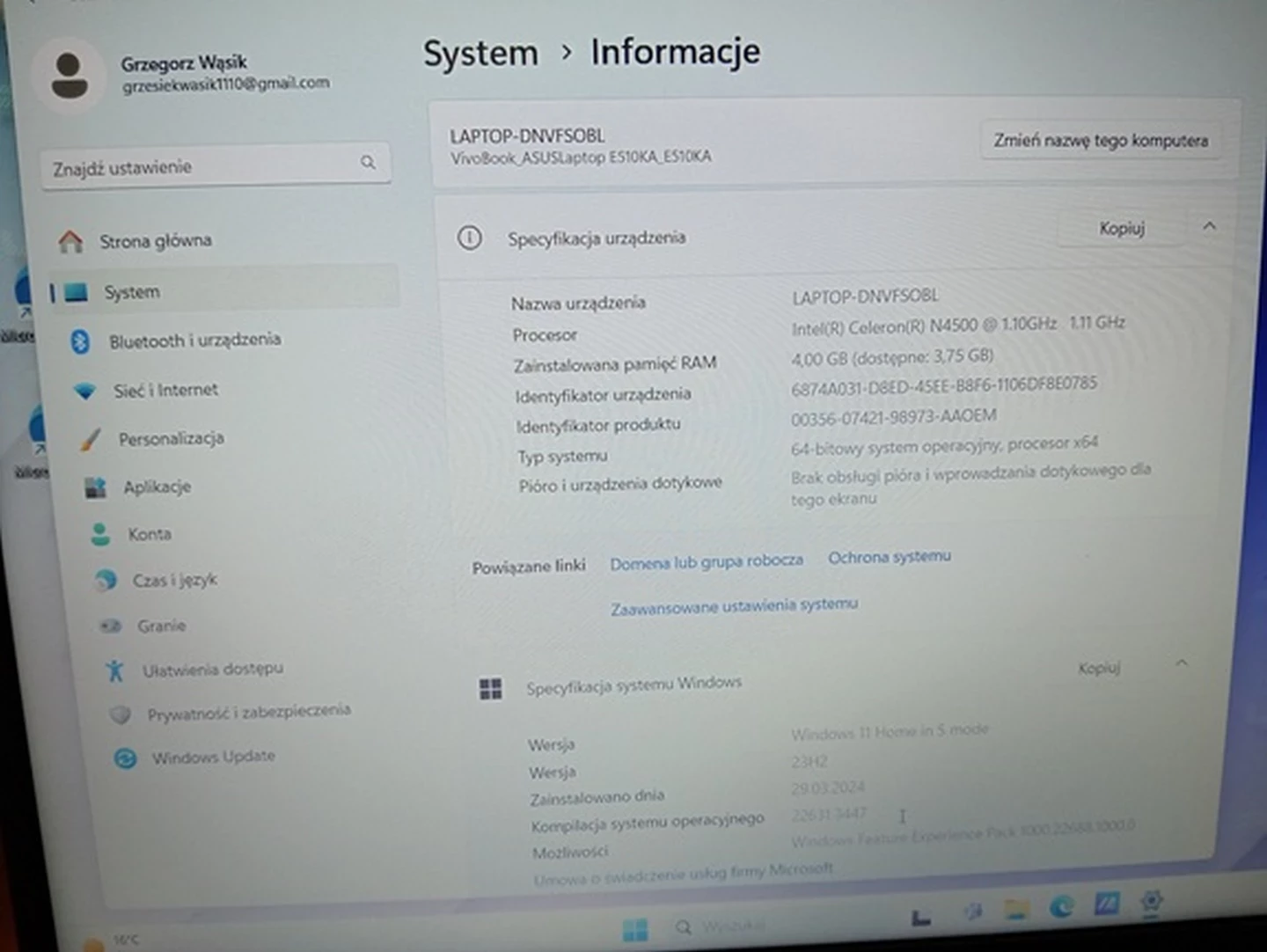
Task: Open Bluetooth i urządzenia settings
Action: 194,341
